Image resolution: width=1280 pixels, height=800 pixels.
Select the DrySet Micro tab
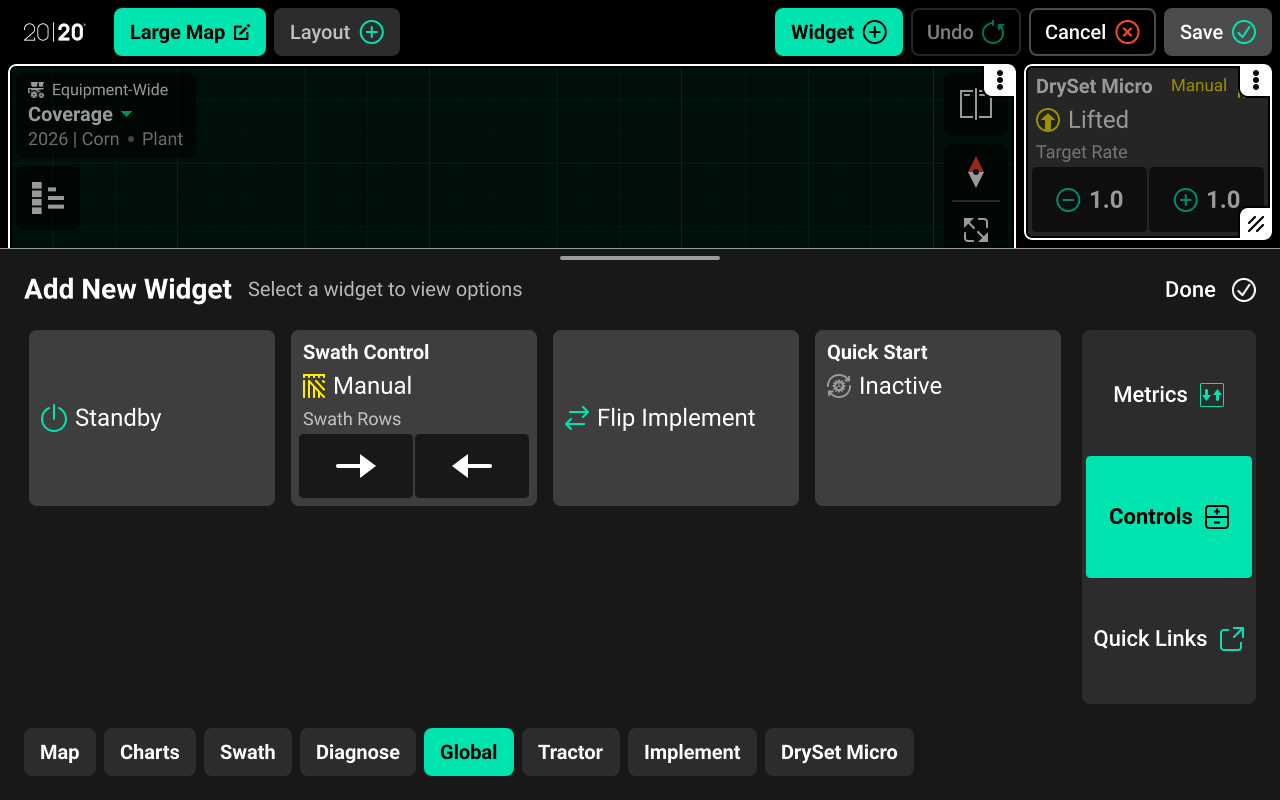pos(839,752)
